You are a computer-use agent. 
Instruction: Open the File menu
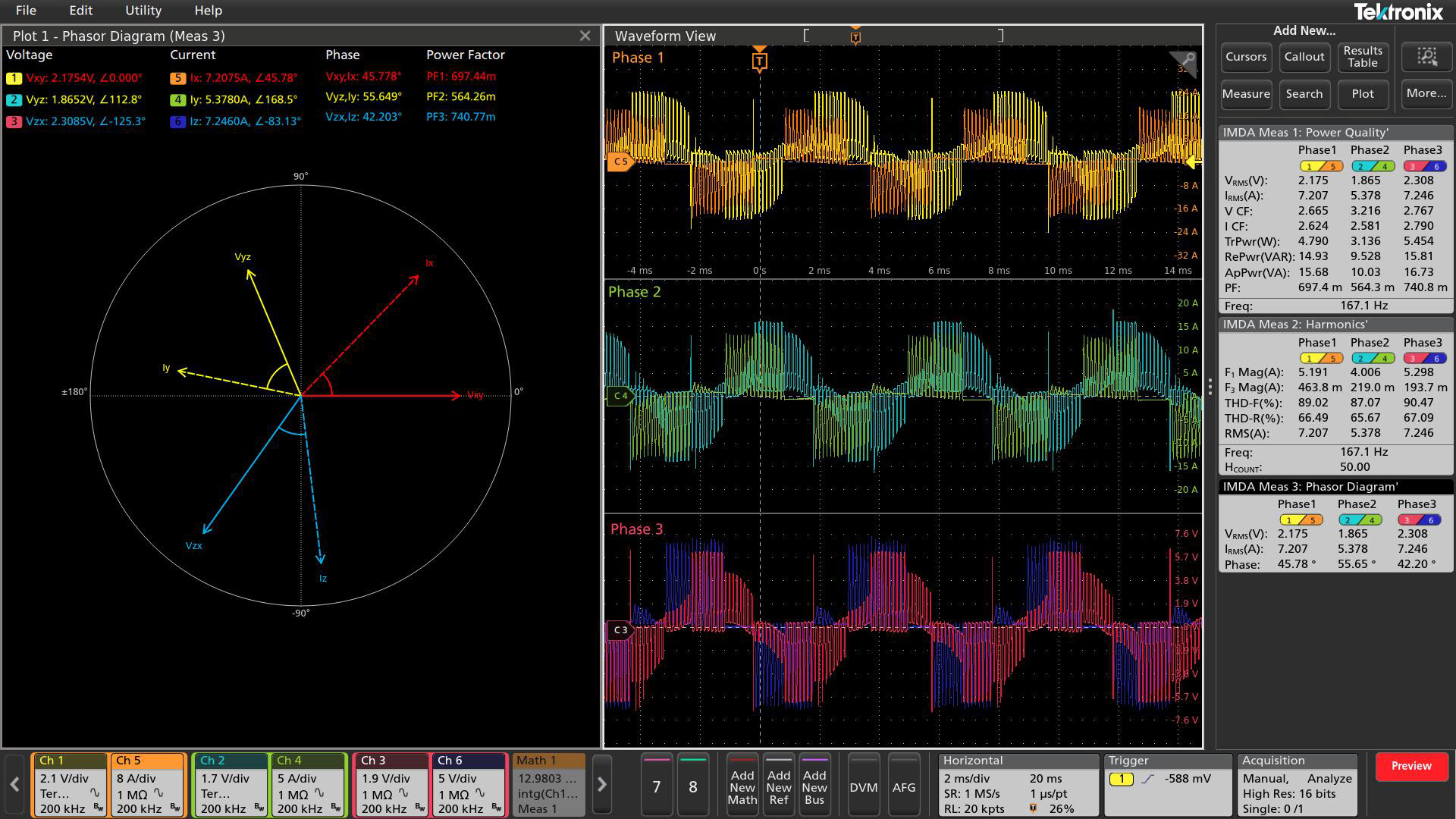[x=26, y=11]
